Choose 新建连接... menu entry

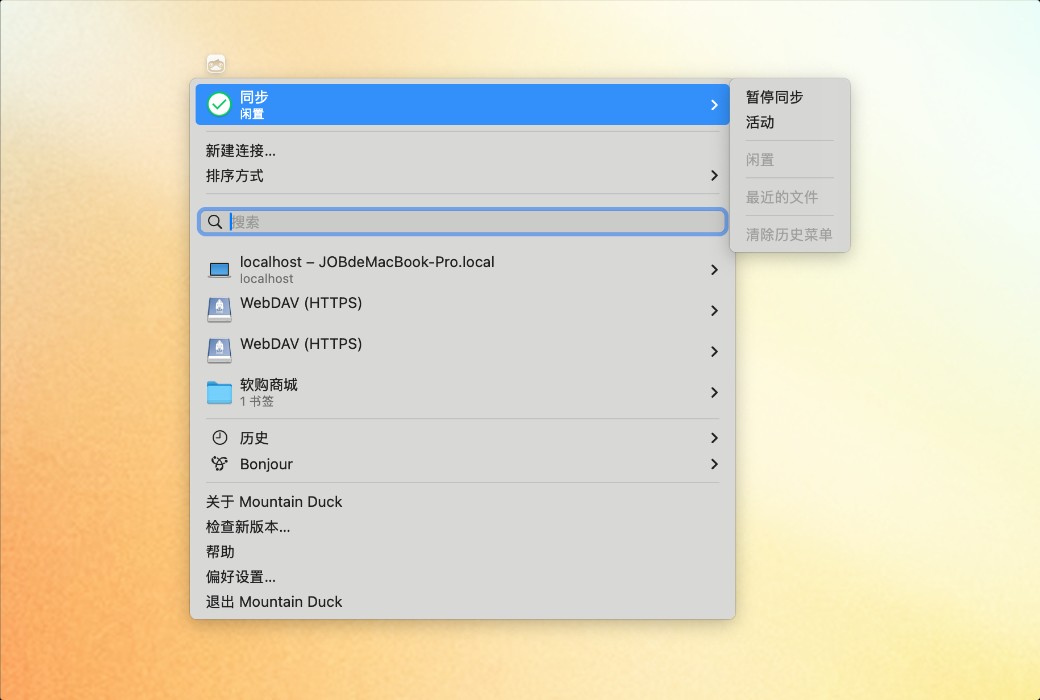[x=240, y=151]
